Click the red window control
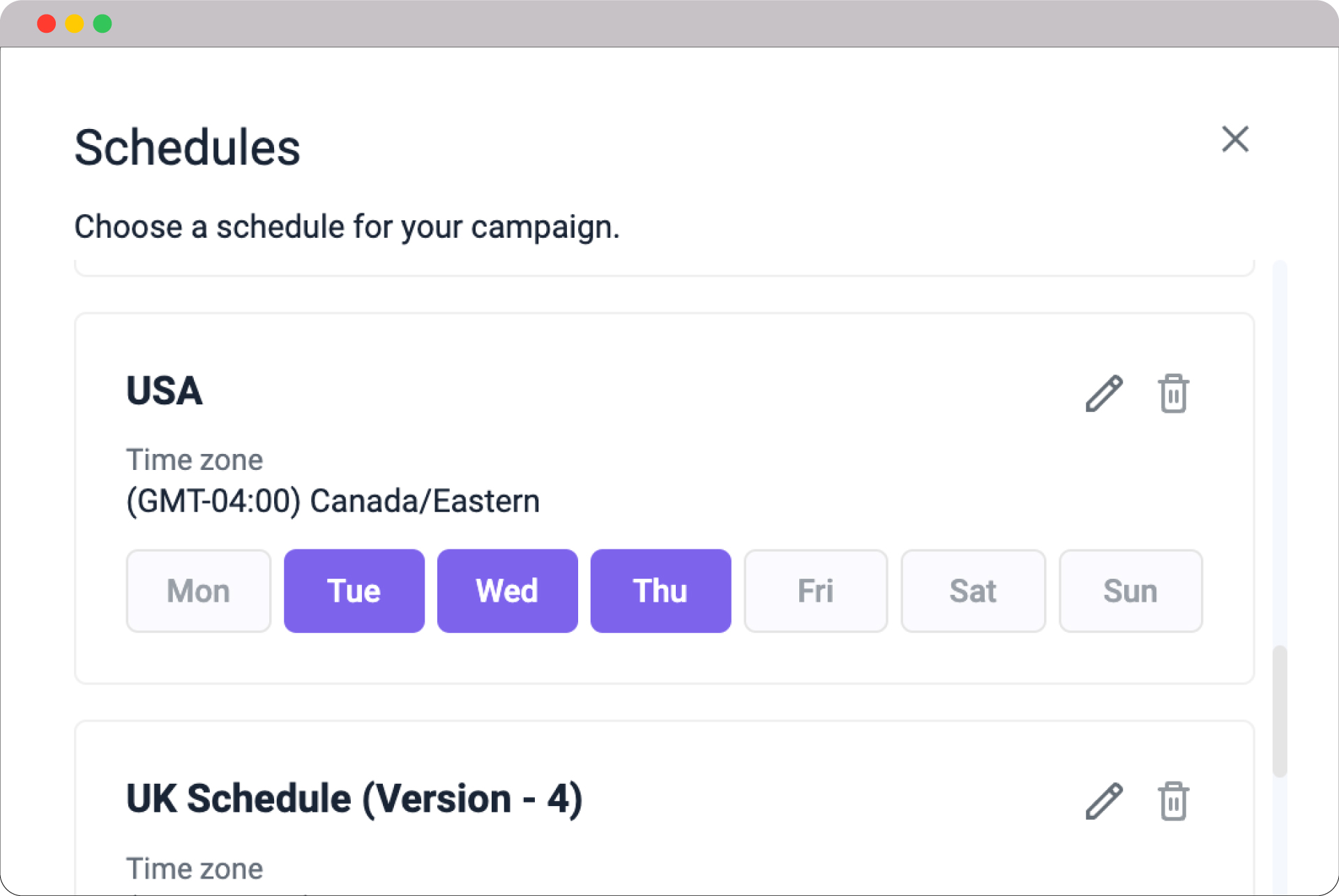Screen dimensions: 1339x896 point(46,23)
